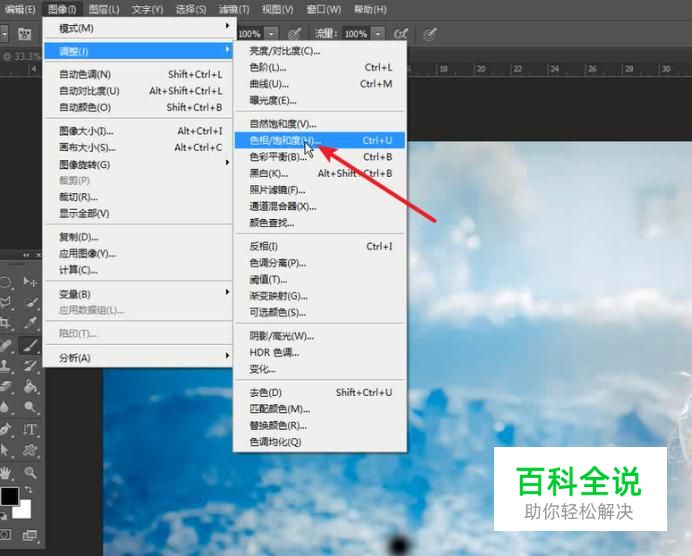Click the white background color swatch
Image resolution: width=692 pixels, height=556 pixels.
24,512
